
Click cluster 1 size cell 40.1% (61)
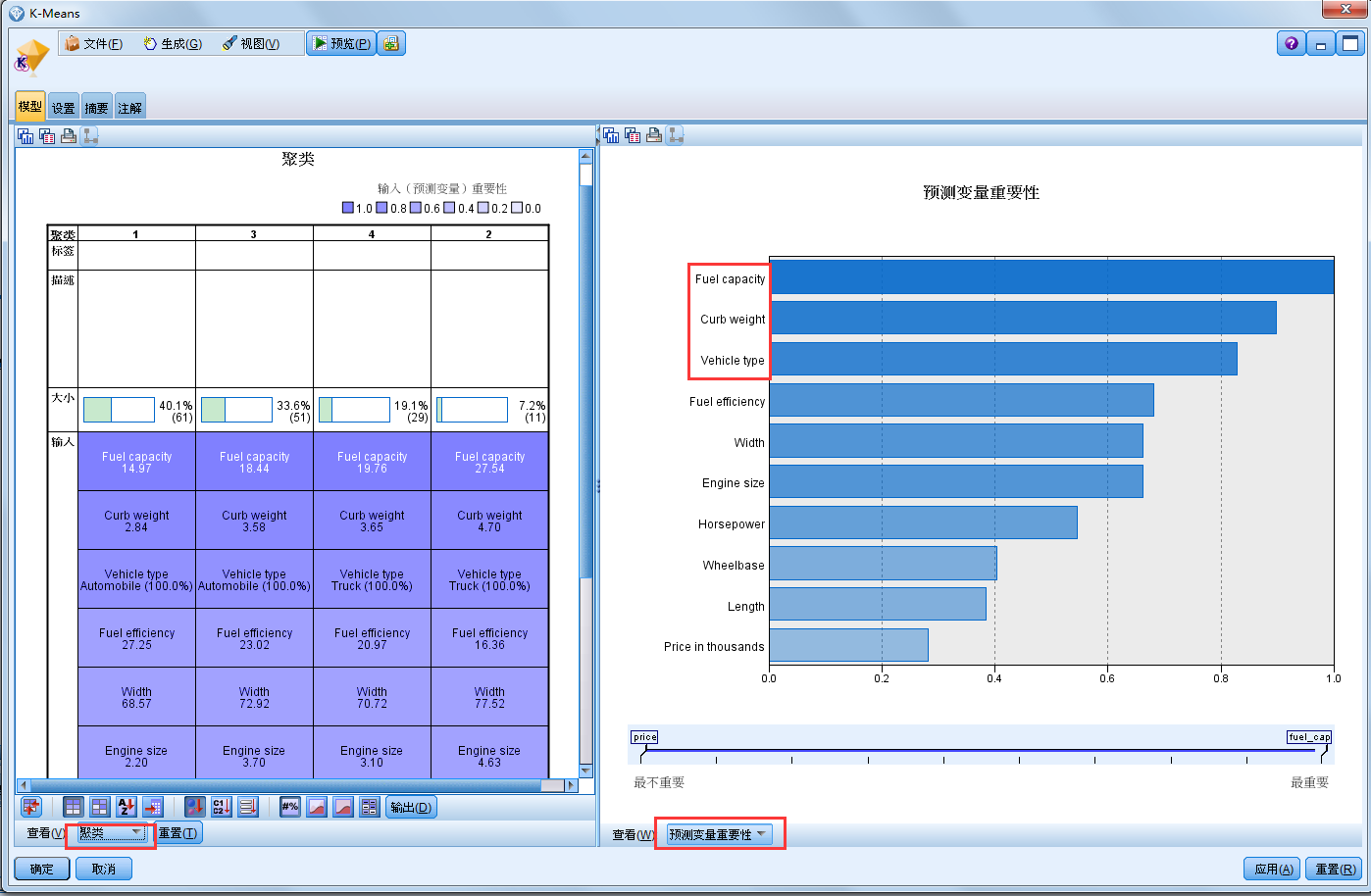point(136,410)
